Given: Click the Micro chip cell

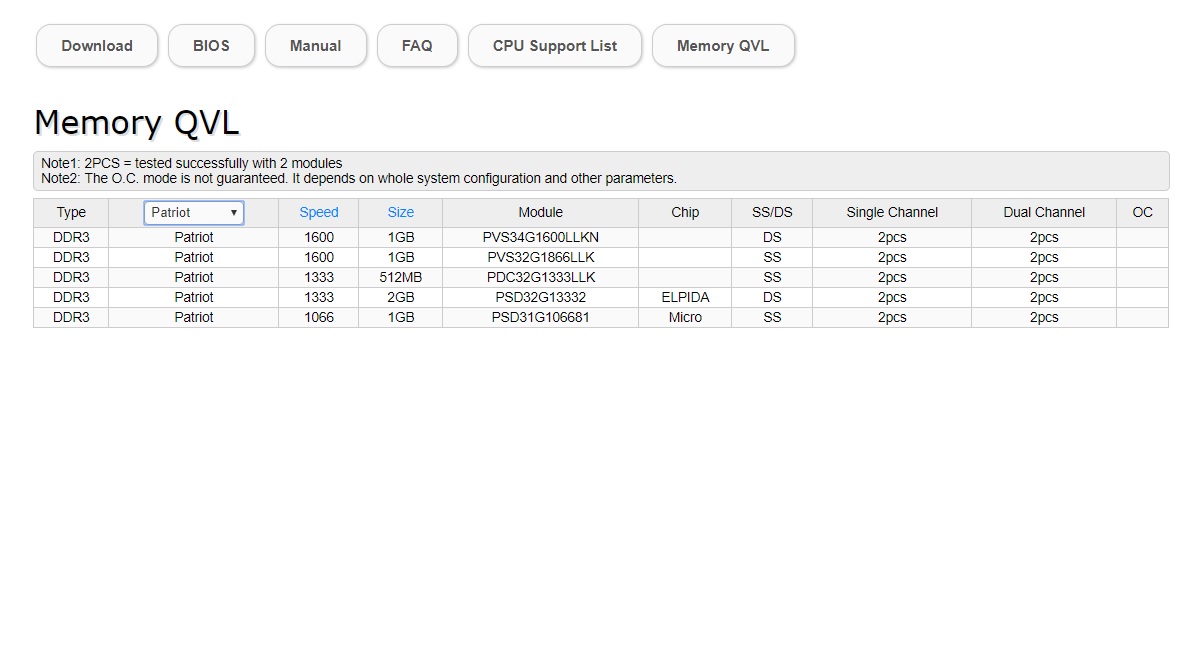Looking at the screenshot, I should 685,318.
